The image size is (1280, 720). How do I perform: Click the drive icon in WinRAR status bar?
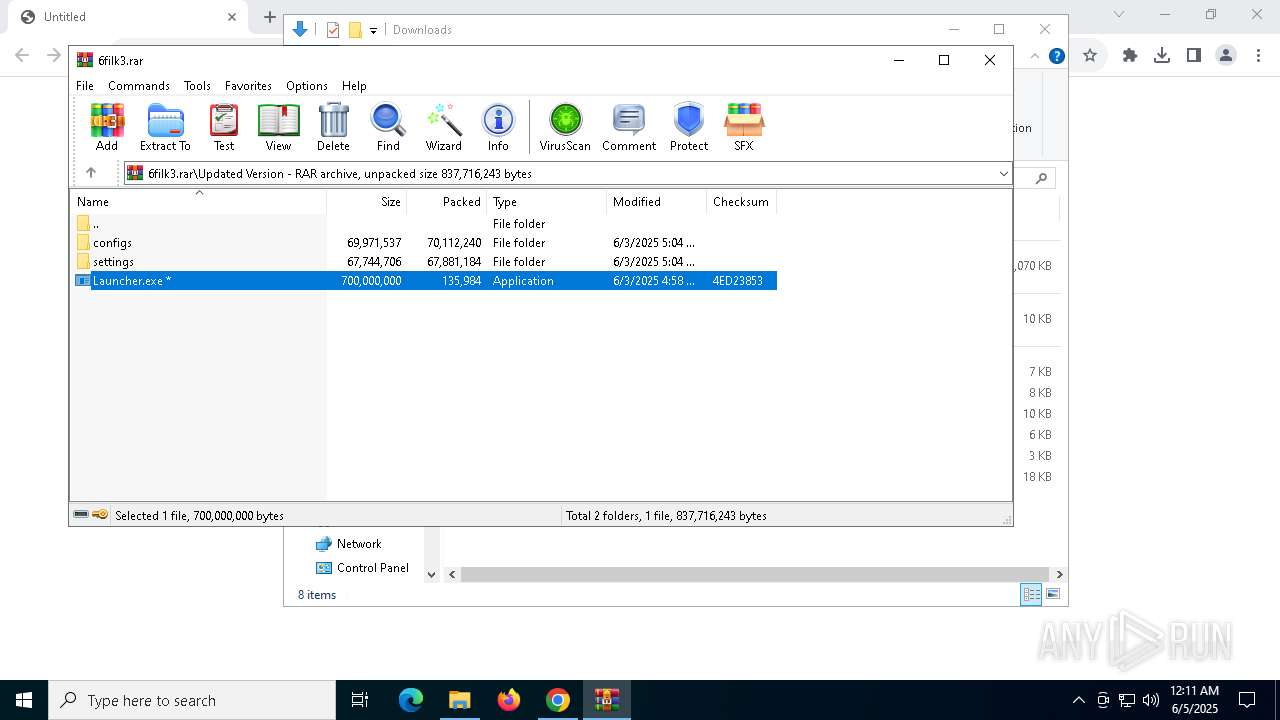click(81, 515)
